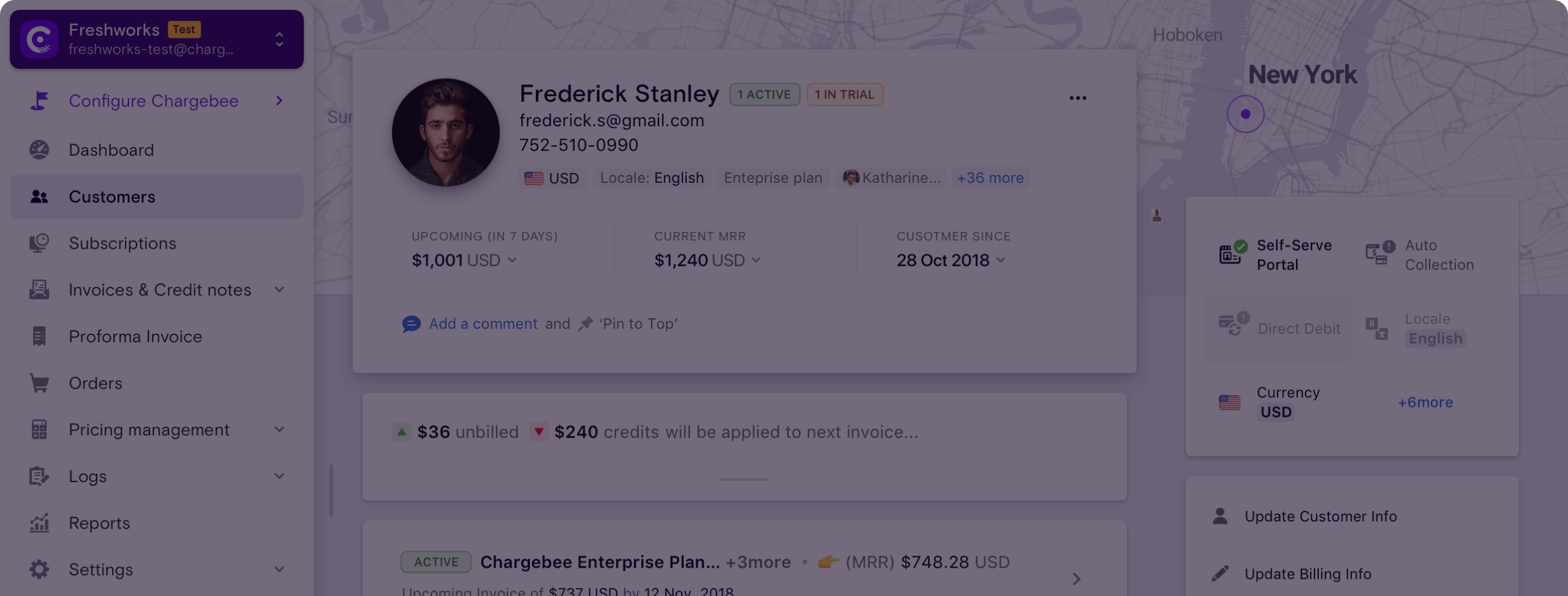Image resolution: width=1568 pixels, height=596 pixels.
Task: Open the three-dot more options menu
Action: pyautogui.click(x=1078, y=98)
